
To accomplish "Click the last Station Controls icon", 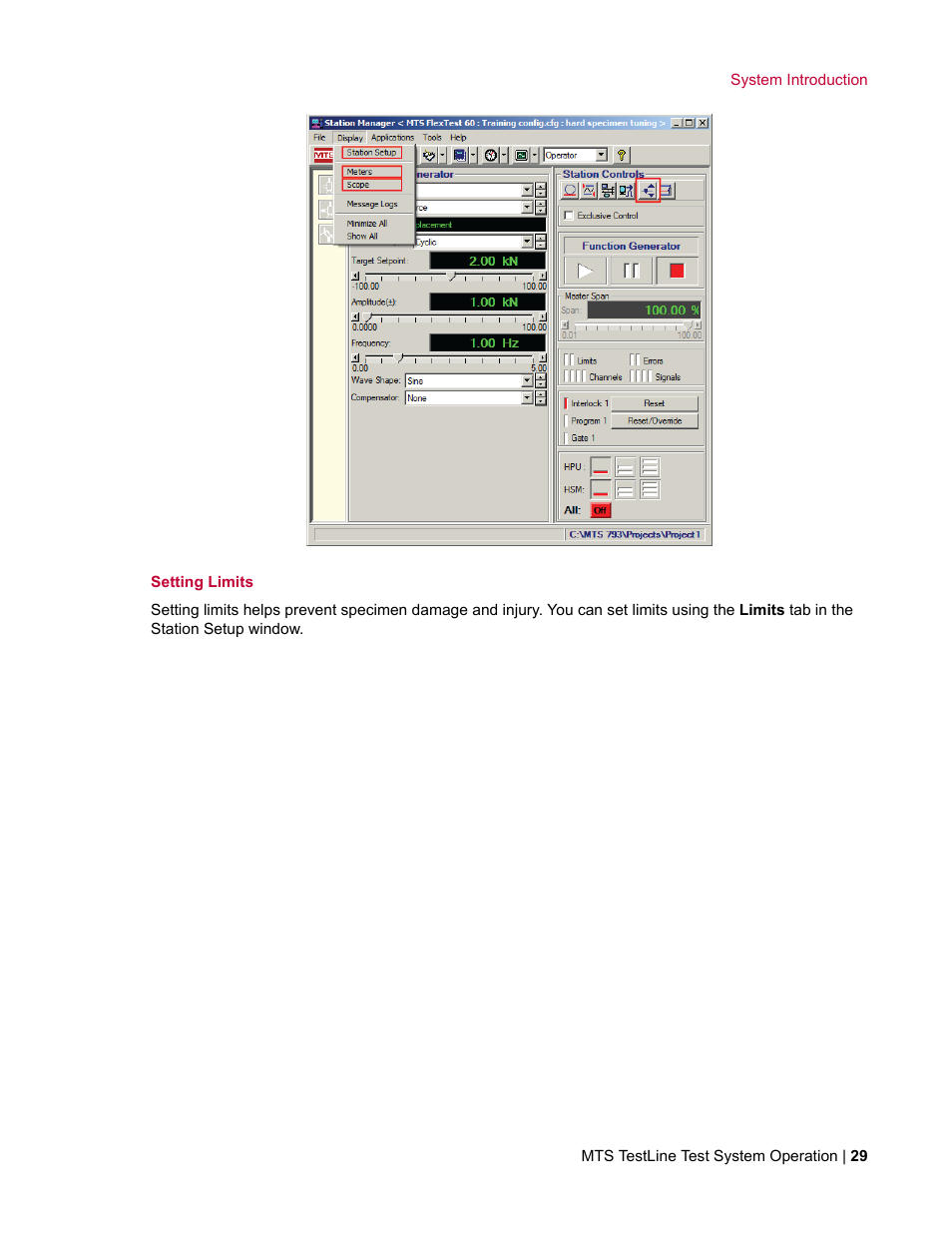I will click(x=667, y=190).
